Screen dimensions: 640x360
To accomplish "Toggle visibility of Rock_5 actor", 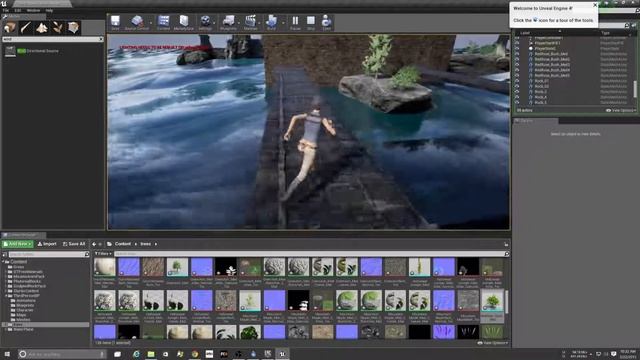I will (x=517, y=102).
